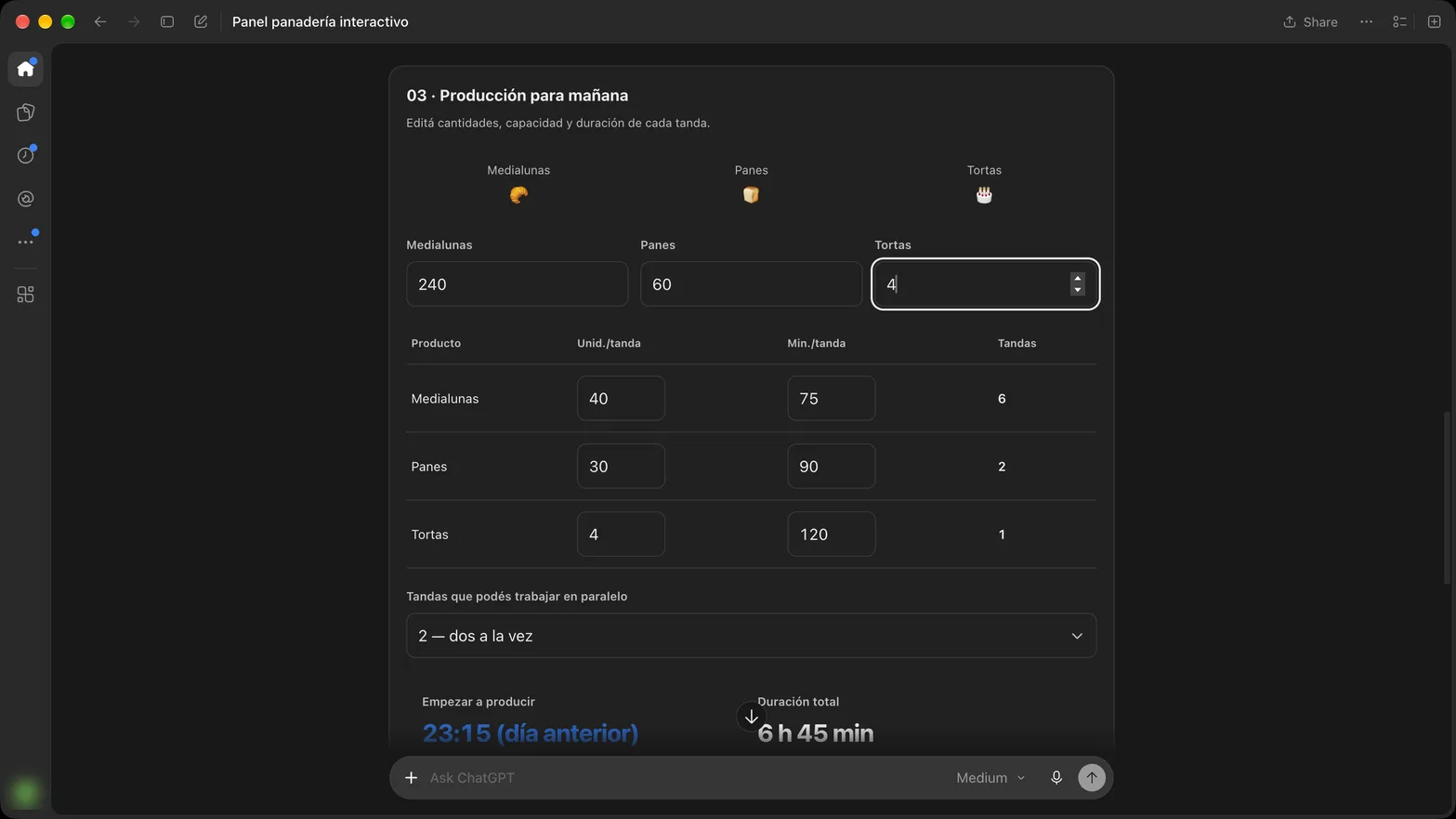Open the Medium model effort dropdown
This screenshot has height=819, width=1456.
tap(990, 777)
